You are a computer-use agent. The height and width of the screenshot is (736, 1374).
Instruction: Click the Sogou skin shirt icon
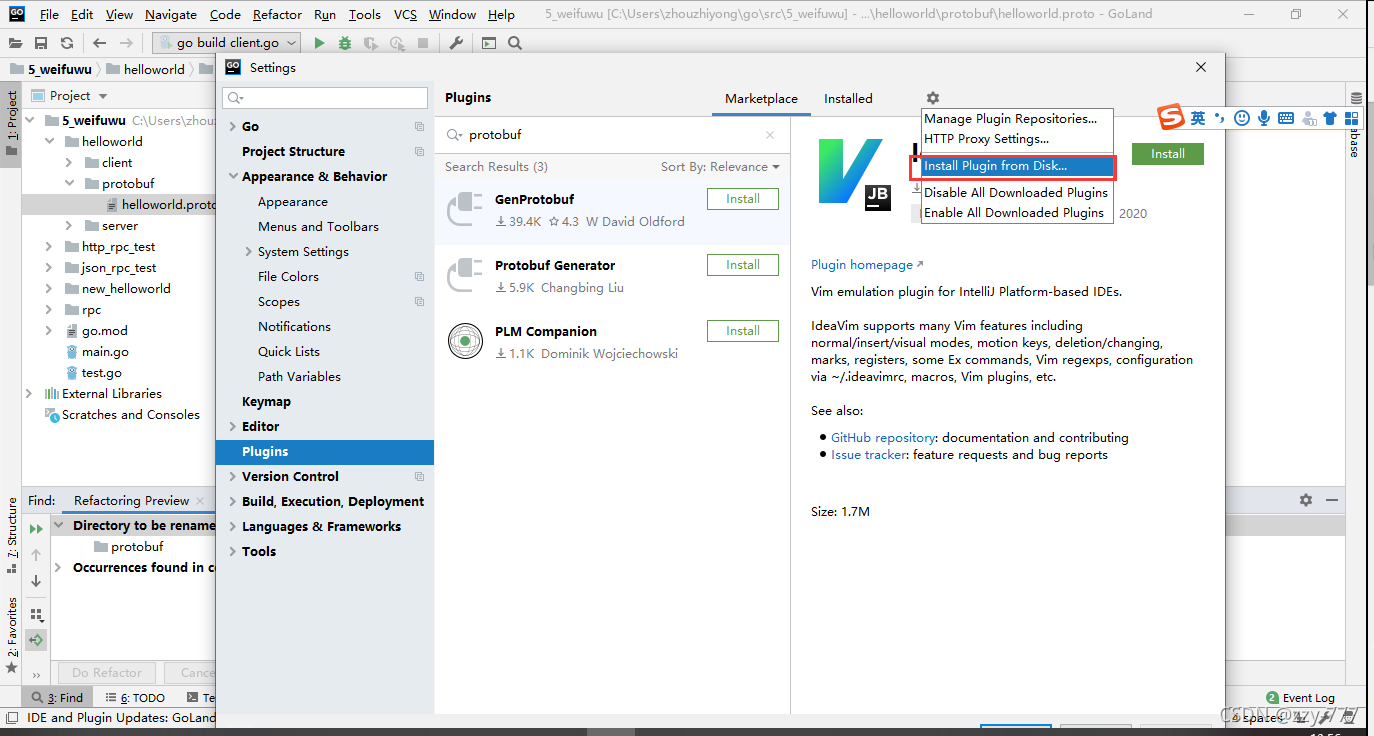(x=1329, y=118)
